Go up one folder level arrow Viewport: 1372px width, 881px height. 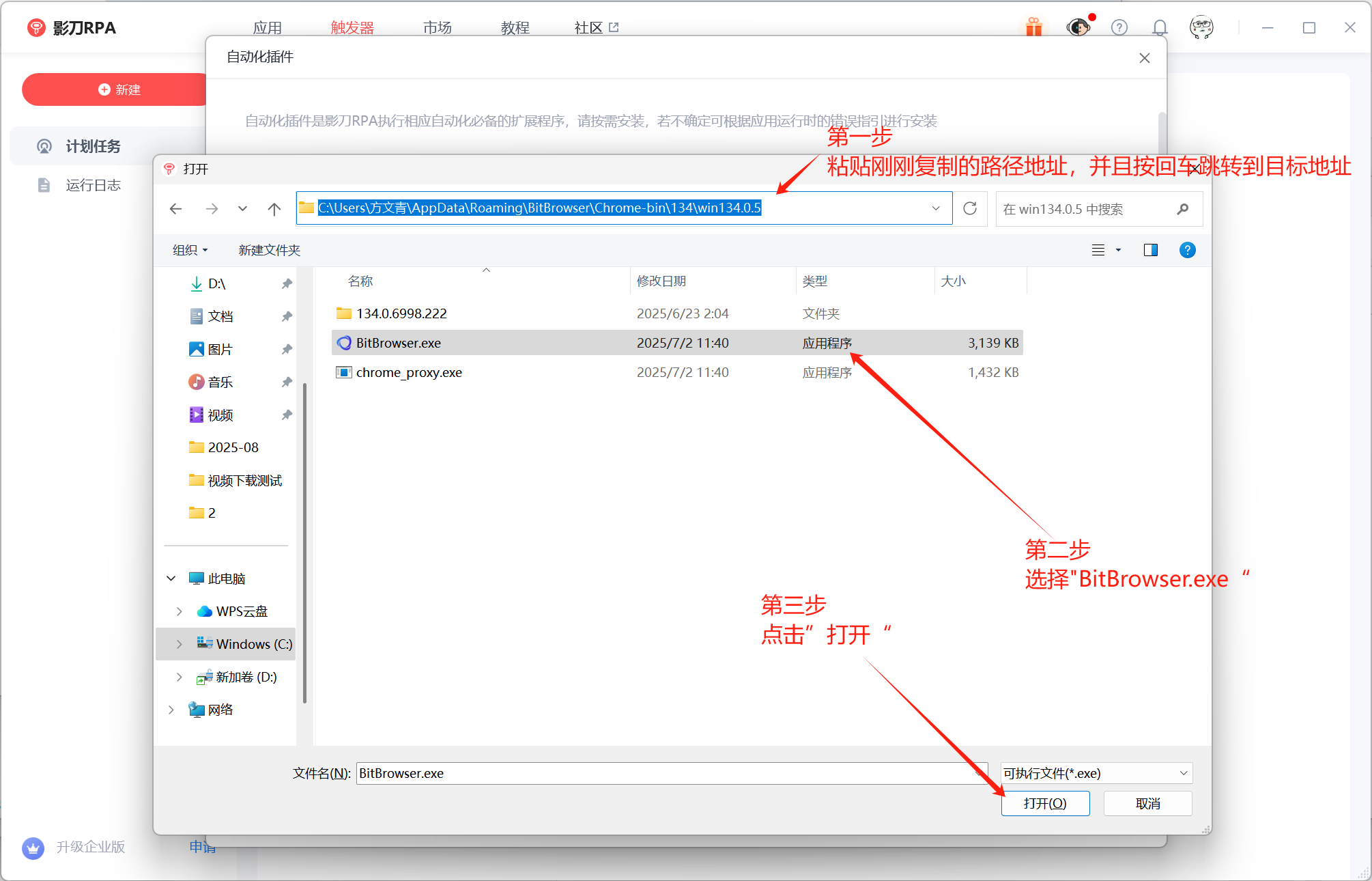(x=274, y=209)
